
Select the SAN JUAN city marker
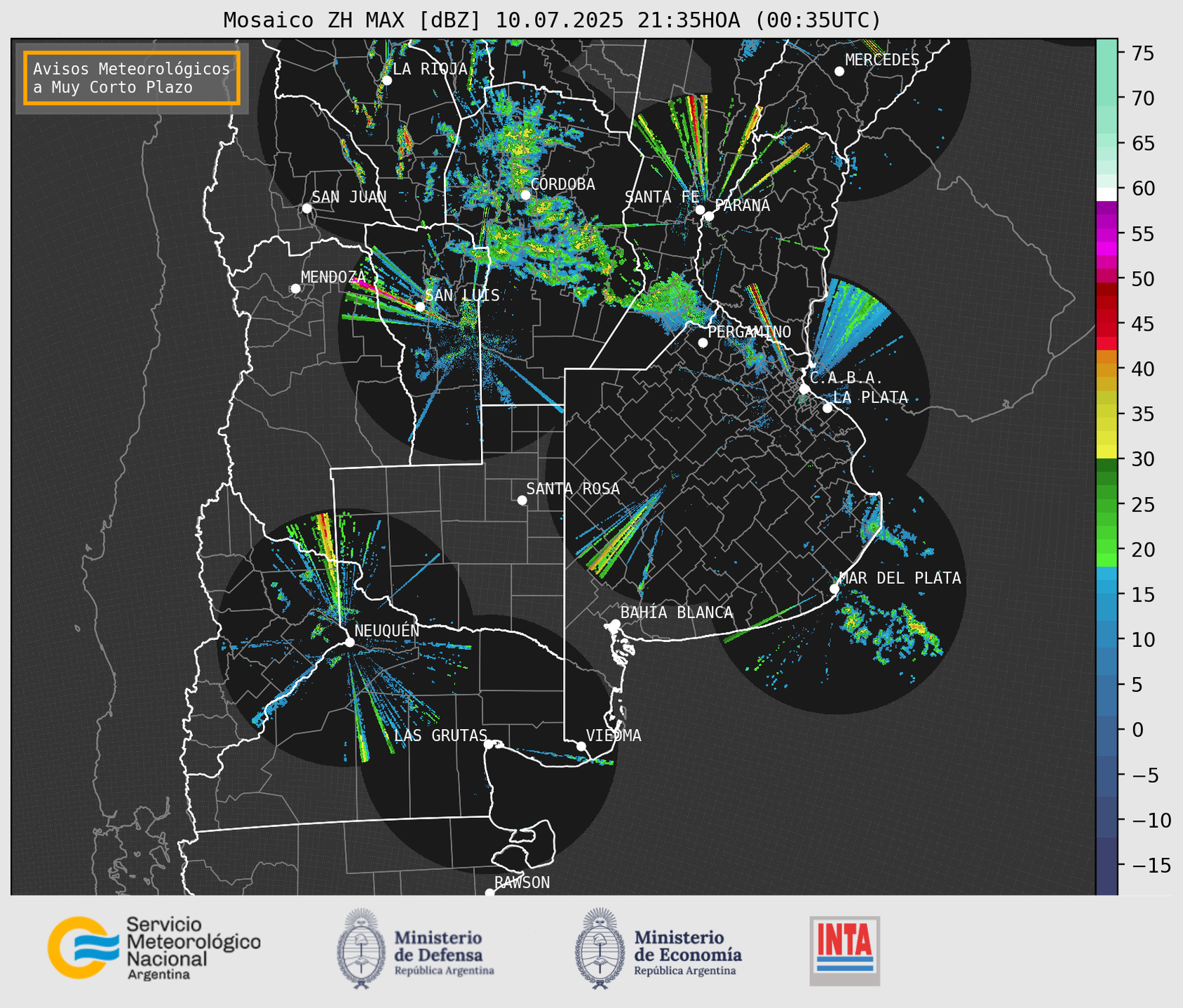pos(306,208)
